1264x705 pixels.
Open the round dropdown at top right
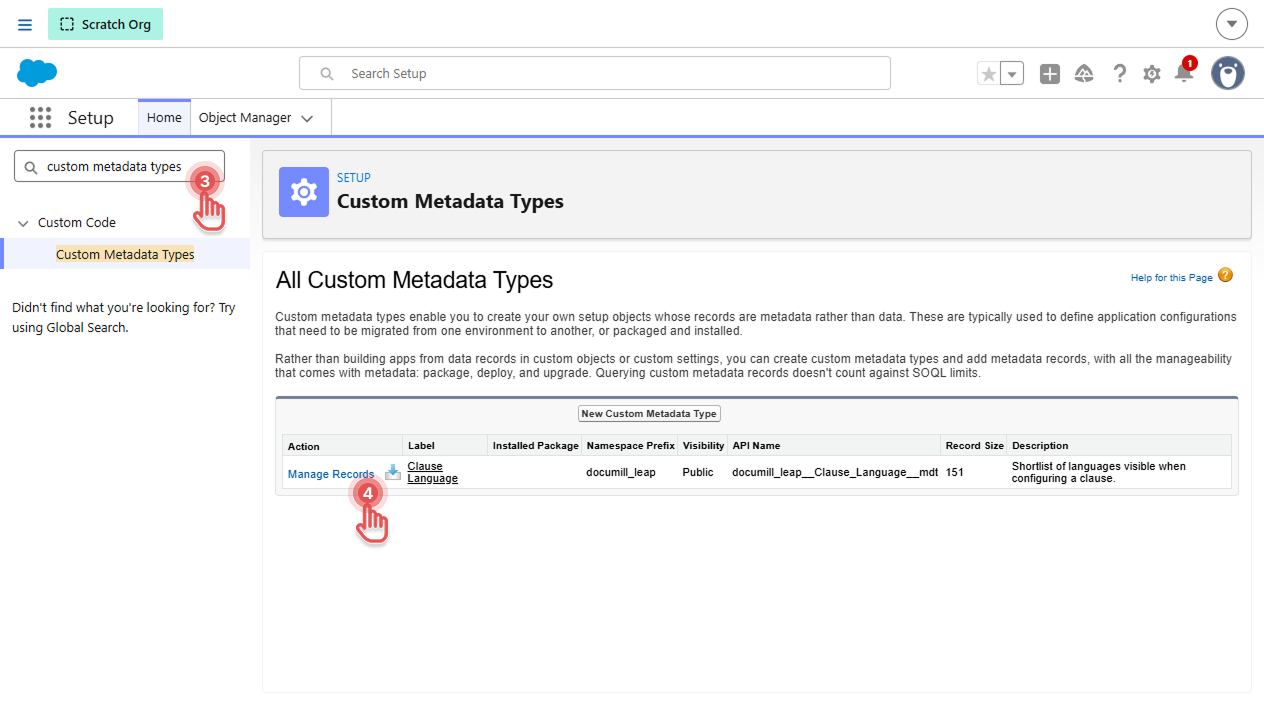(x=1232, y=24)
